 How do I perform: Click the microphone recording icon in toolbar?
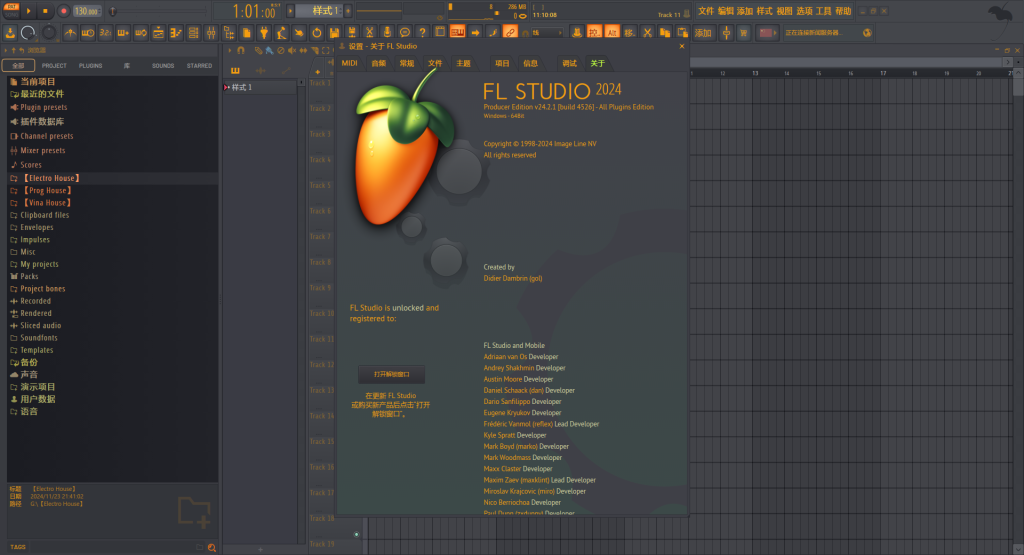(387, 33)
